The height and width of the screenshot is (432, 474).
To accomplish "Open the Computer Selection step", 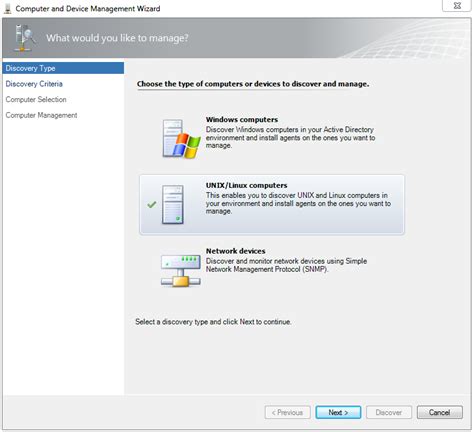I will (x=36, y=99).
